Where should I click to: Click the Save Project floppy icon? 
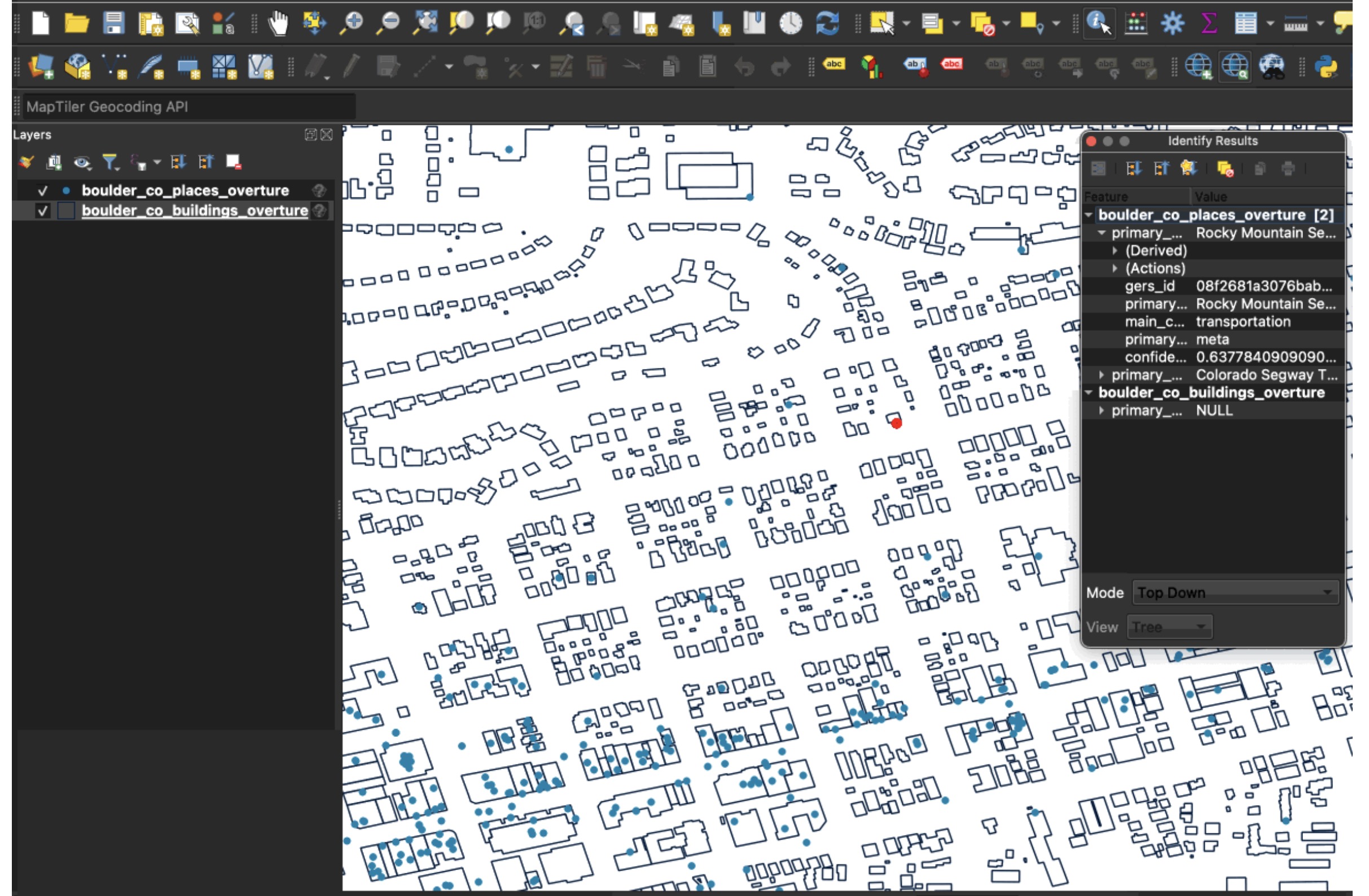(113, 24)
